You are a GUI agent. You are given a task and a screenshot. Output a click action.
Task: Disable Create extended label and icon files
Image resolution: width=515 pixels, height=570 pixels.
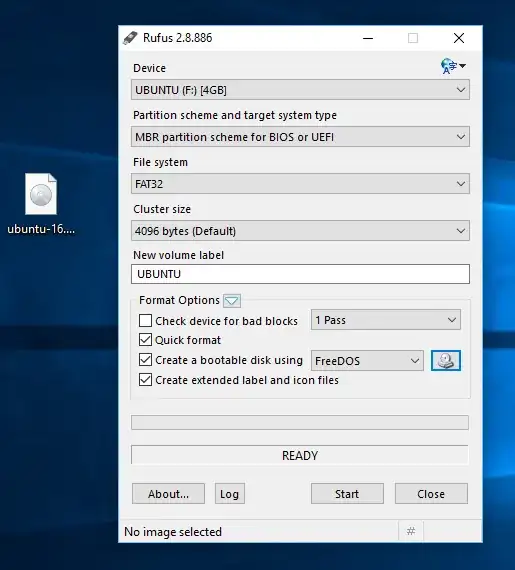[145, 380]
